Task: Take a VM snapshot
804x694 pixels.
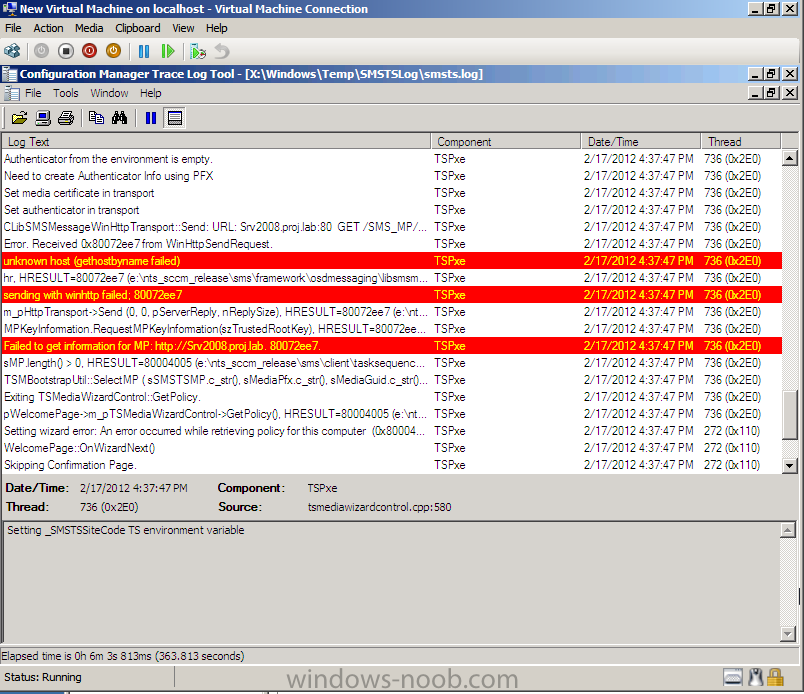Action: (x=197, y=51)
